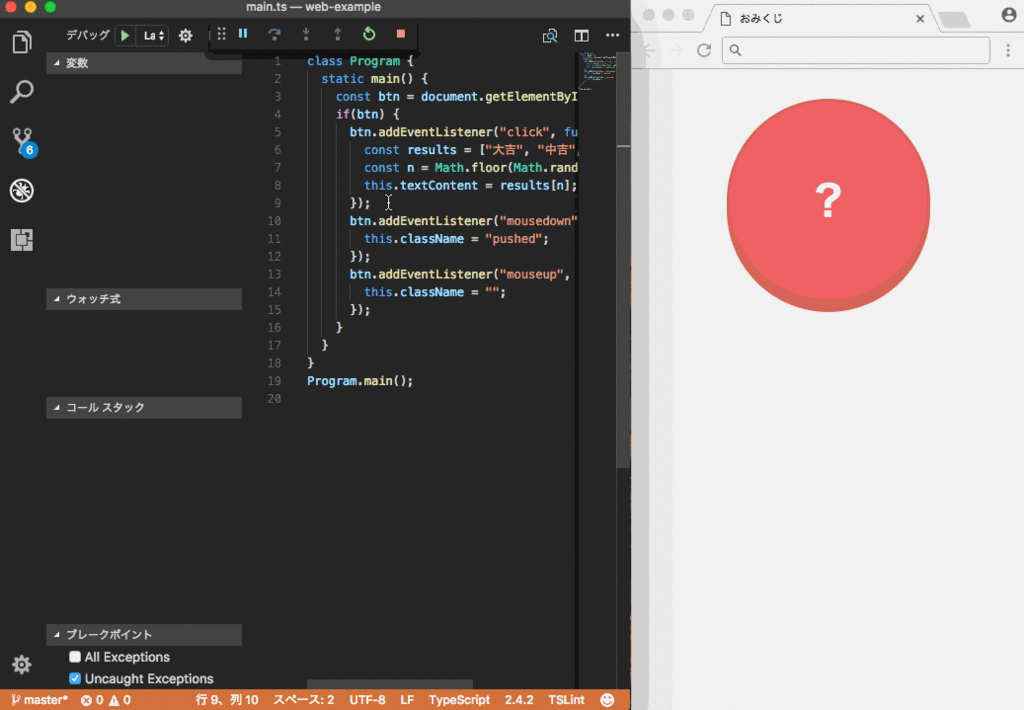Change the UTF-8 encoding in status bar

point(367,700)
